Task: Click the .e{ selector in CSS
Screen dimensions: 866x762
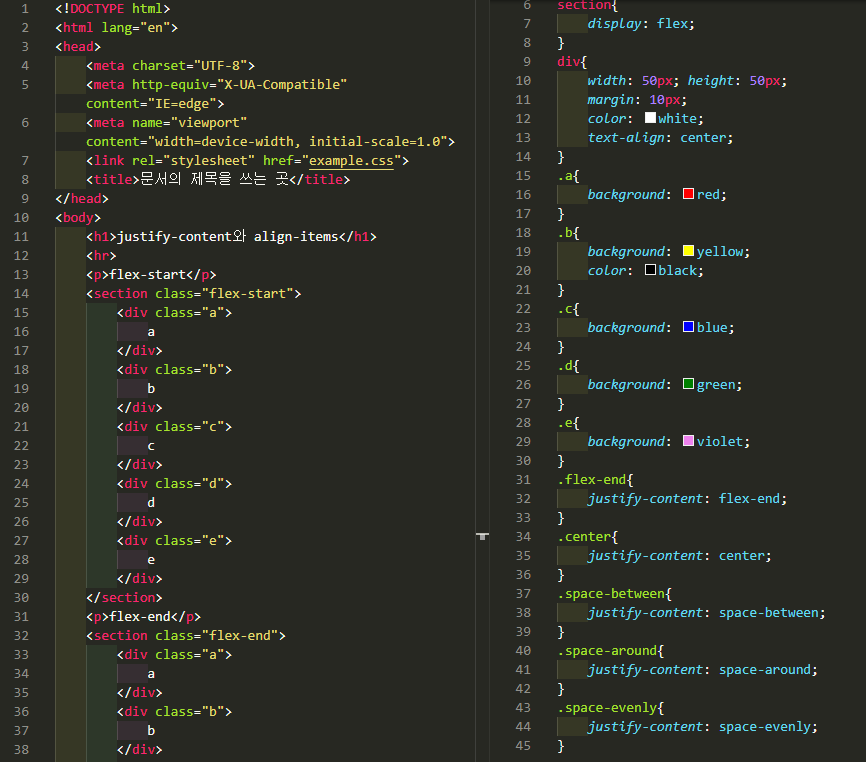Action: click(568, 422)
